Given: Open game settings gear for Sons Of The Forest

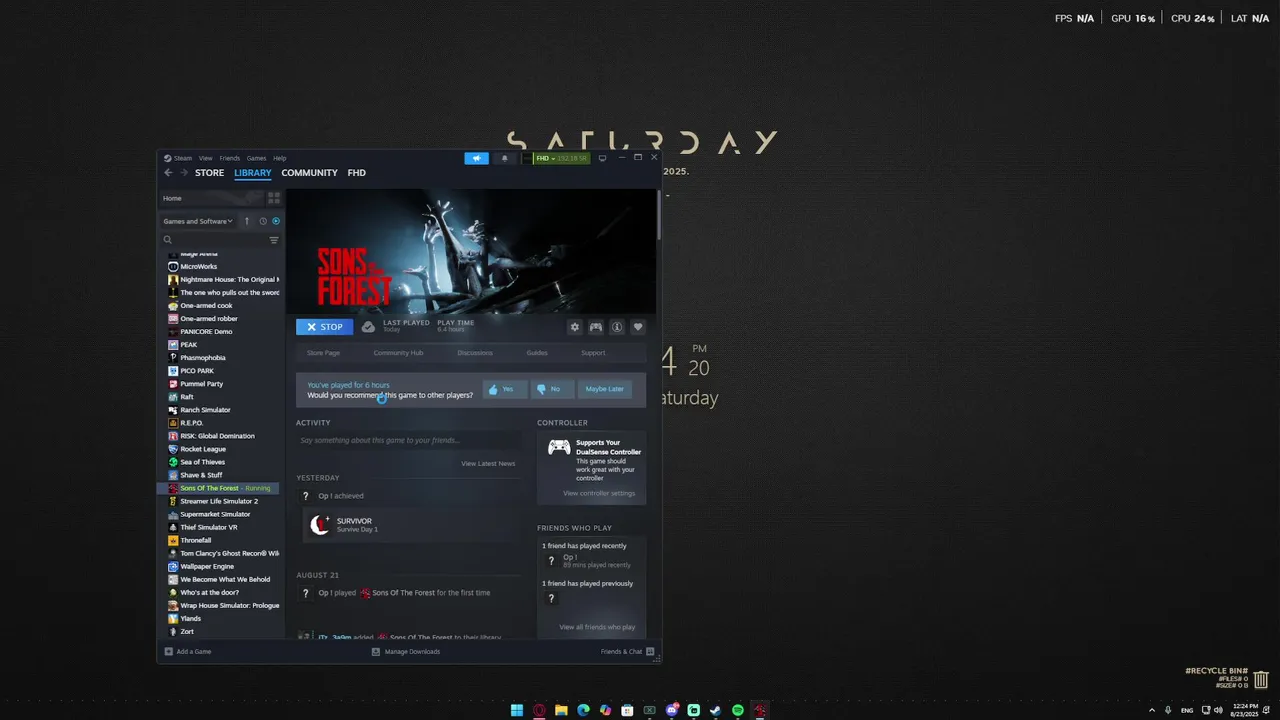Looking at the screenshot, I should 575,327.
